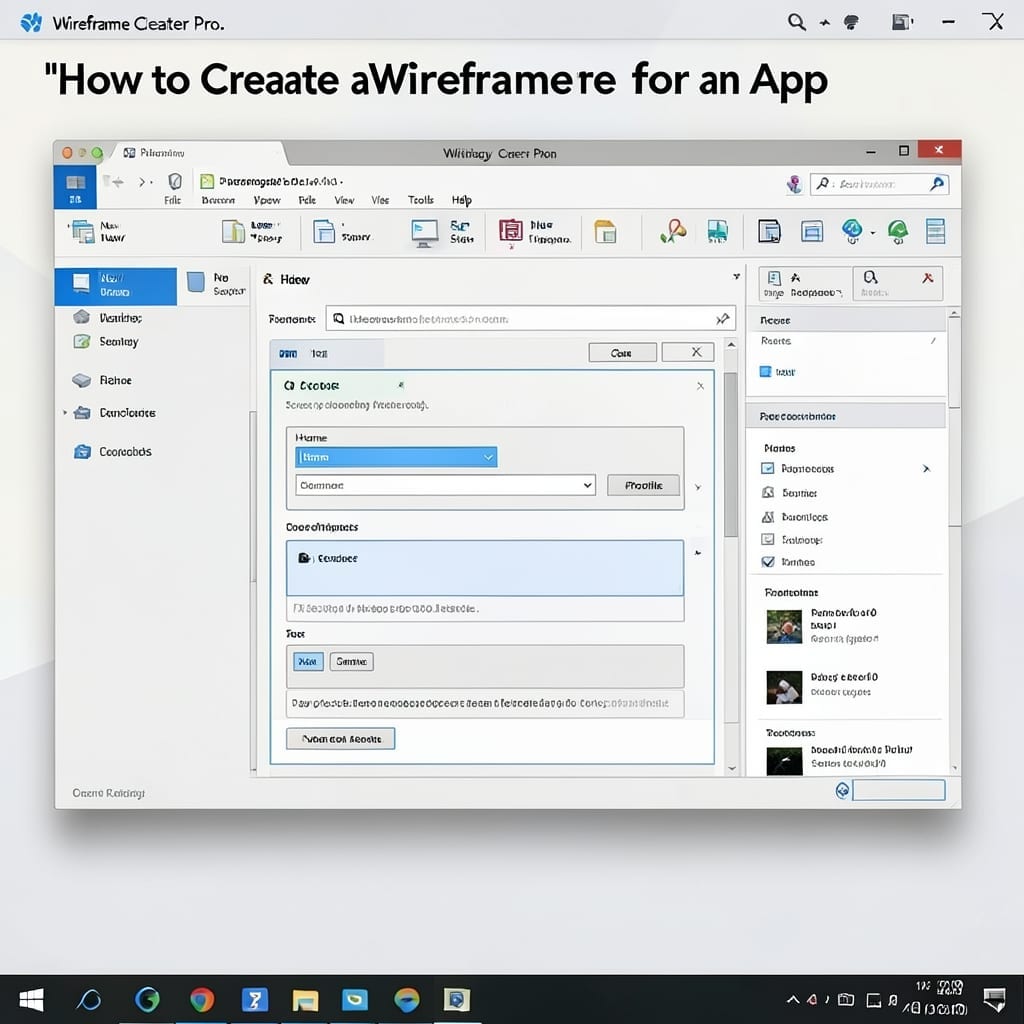Select the highlighted New item in the sidebar
The image size is (1024, 1024).
tap(116, 285)
